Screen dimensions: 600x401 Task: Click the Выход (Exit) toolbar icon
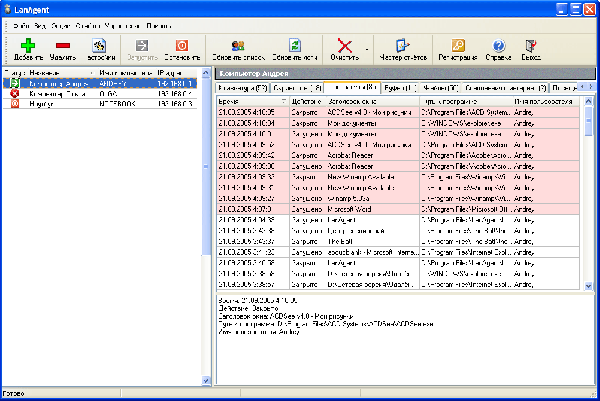point(531,46)
